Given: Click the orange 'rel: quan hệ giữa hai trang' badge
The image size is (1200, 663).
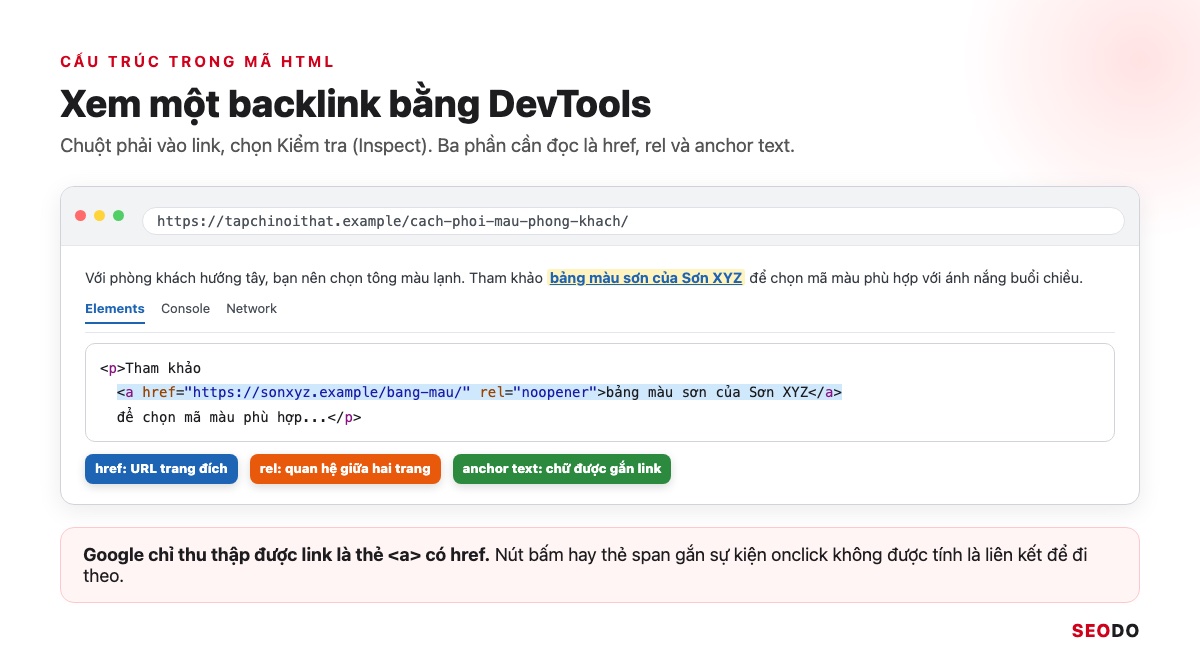Looking at the screenshot, I should (345, 469).
